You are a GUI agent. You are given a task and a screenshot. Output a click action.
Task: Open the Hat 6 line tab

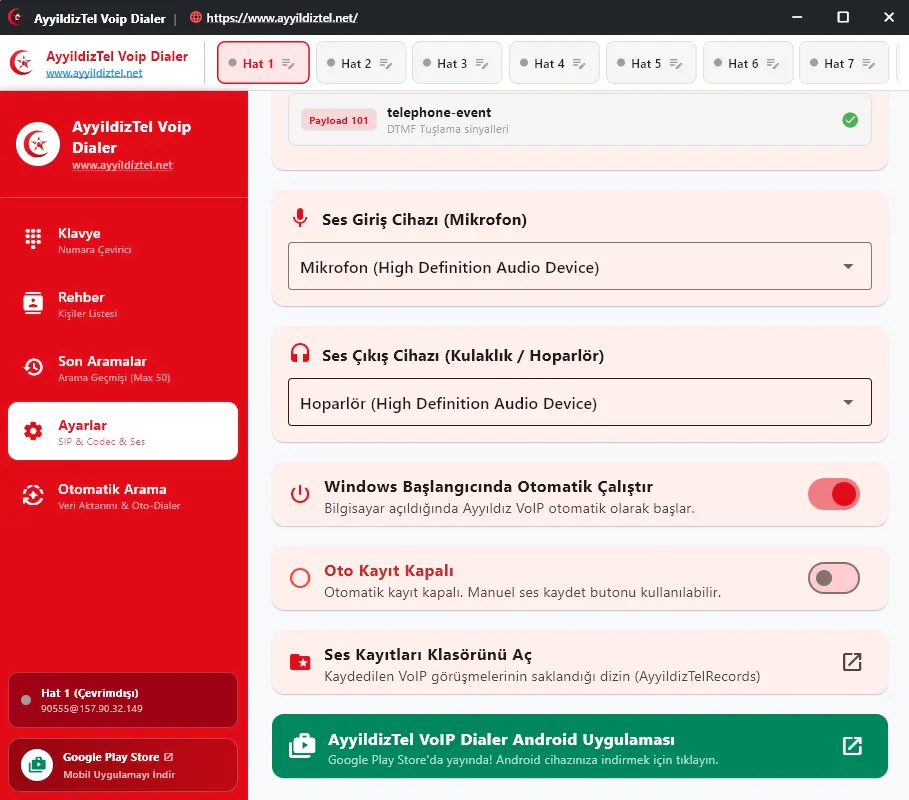747,63
